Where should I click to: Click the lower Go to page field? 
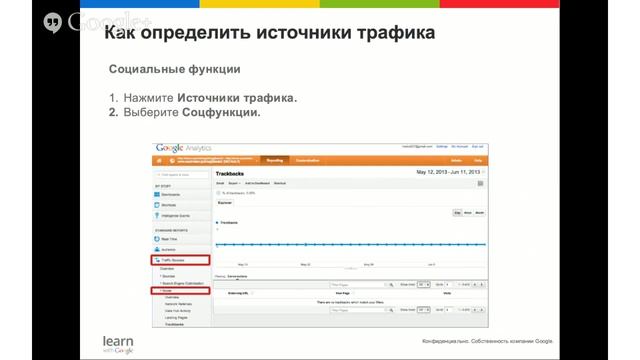coord(449,310)
